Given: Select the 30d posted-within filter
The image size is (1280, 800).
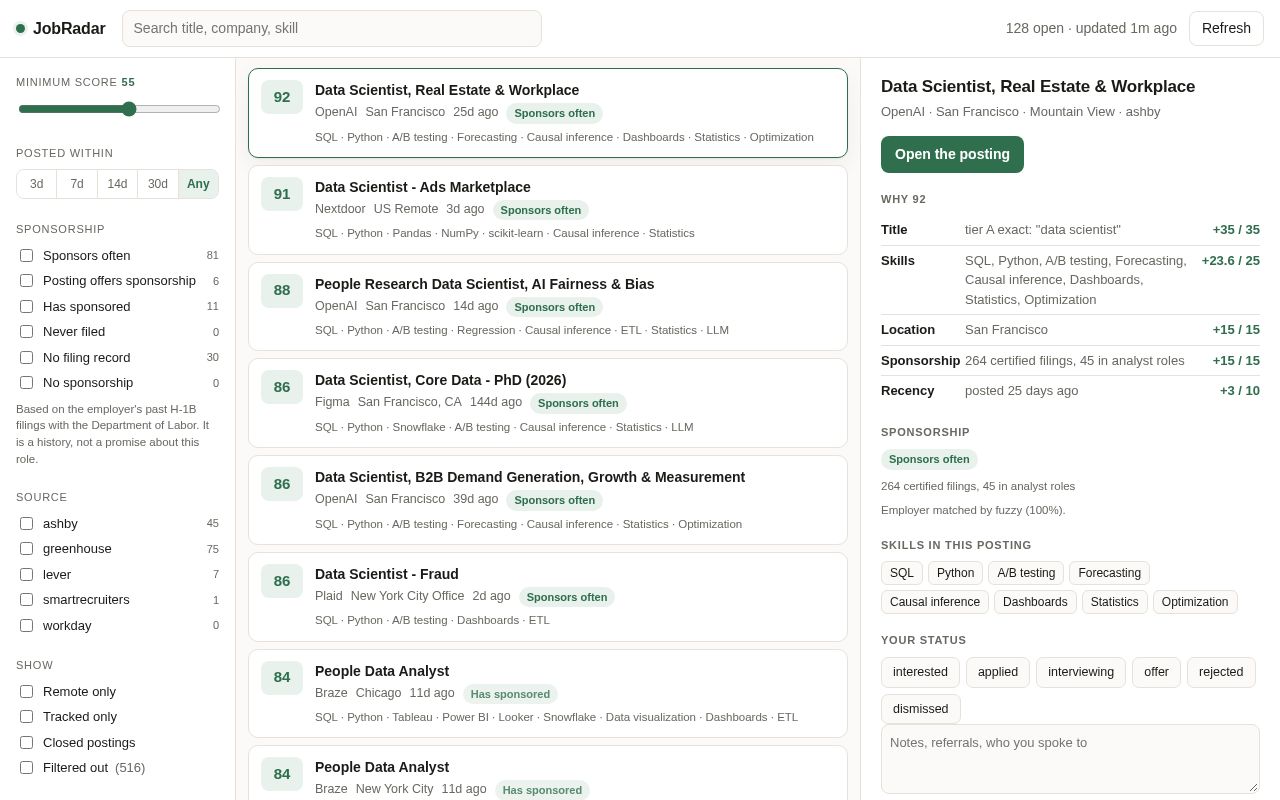Looking at the screenshot, I should [x=158, y=184].
